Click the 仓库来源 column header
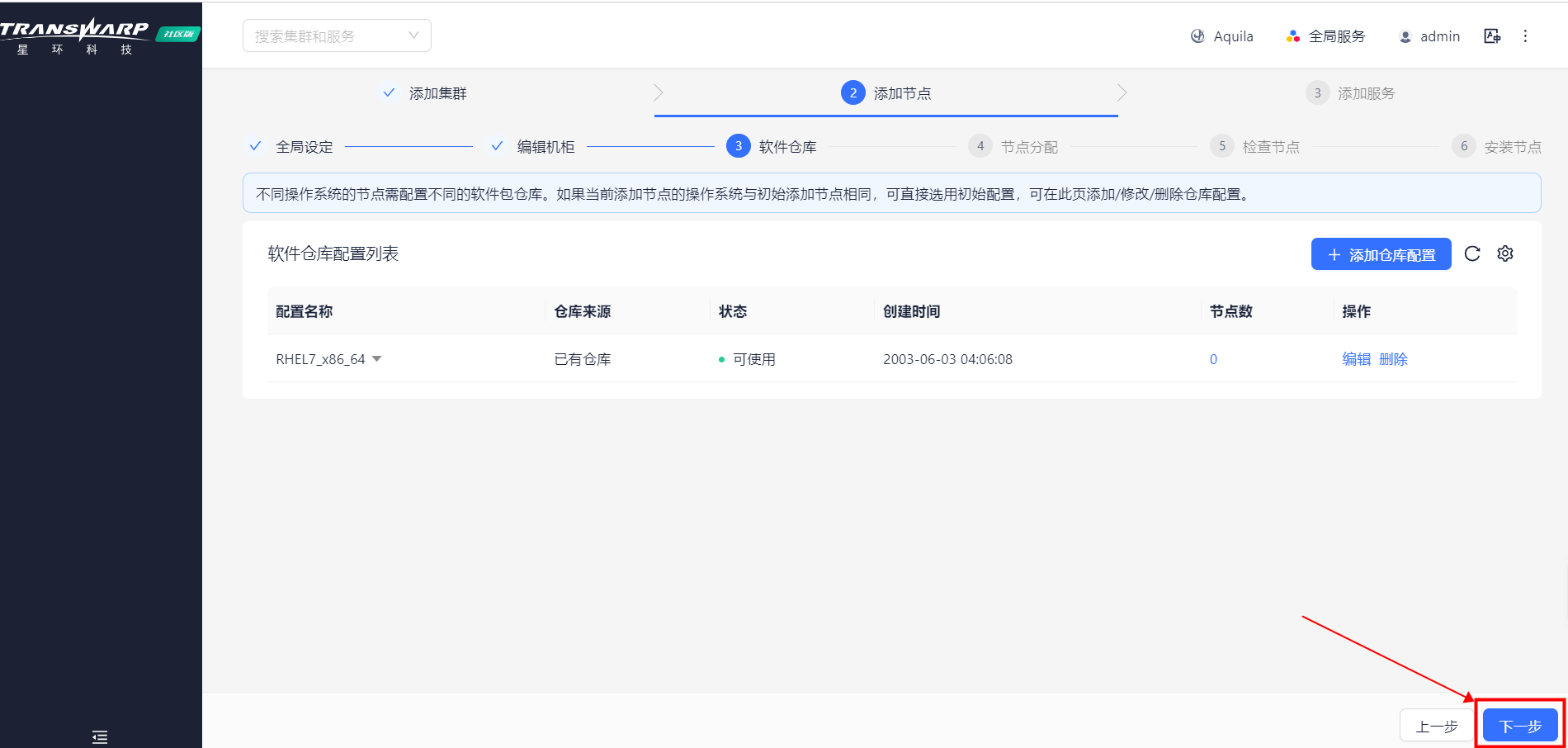 click(583, 311)
